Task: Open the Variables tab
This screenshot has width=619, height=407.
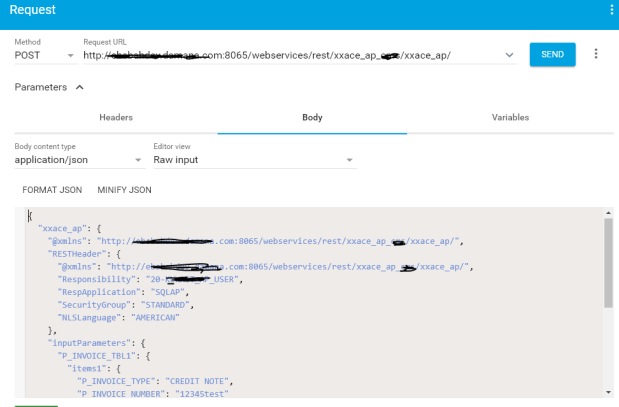Action: [x=510, y=118]
